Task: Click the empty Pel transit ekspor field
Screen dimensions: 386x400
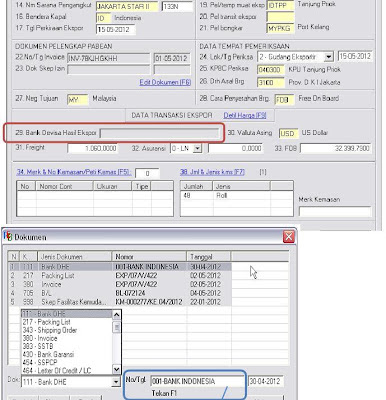Action: click(x=280, y=17)
